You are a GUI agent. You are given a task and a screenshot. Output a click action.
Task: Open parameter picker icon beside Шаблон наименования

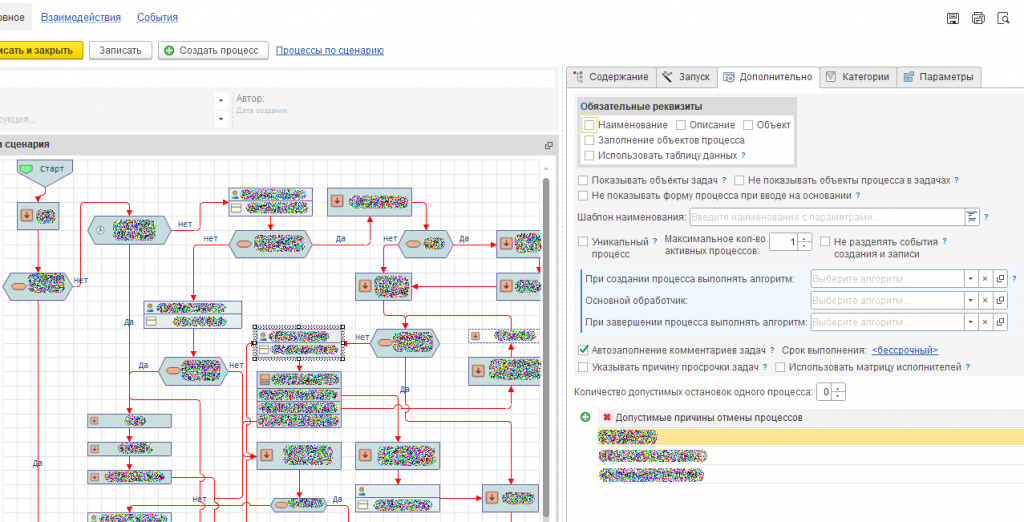point(970,216)
